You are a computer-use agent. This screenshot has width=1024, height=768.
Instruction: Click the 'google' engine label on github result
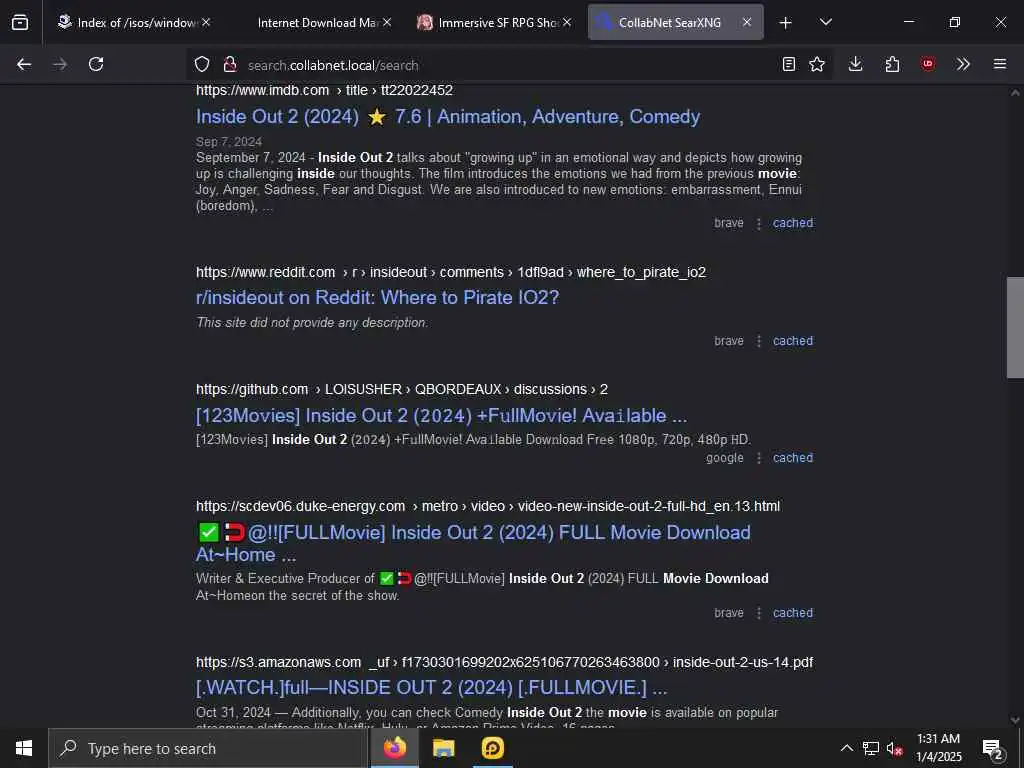click(725, 458)
